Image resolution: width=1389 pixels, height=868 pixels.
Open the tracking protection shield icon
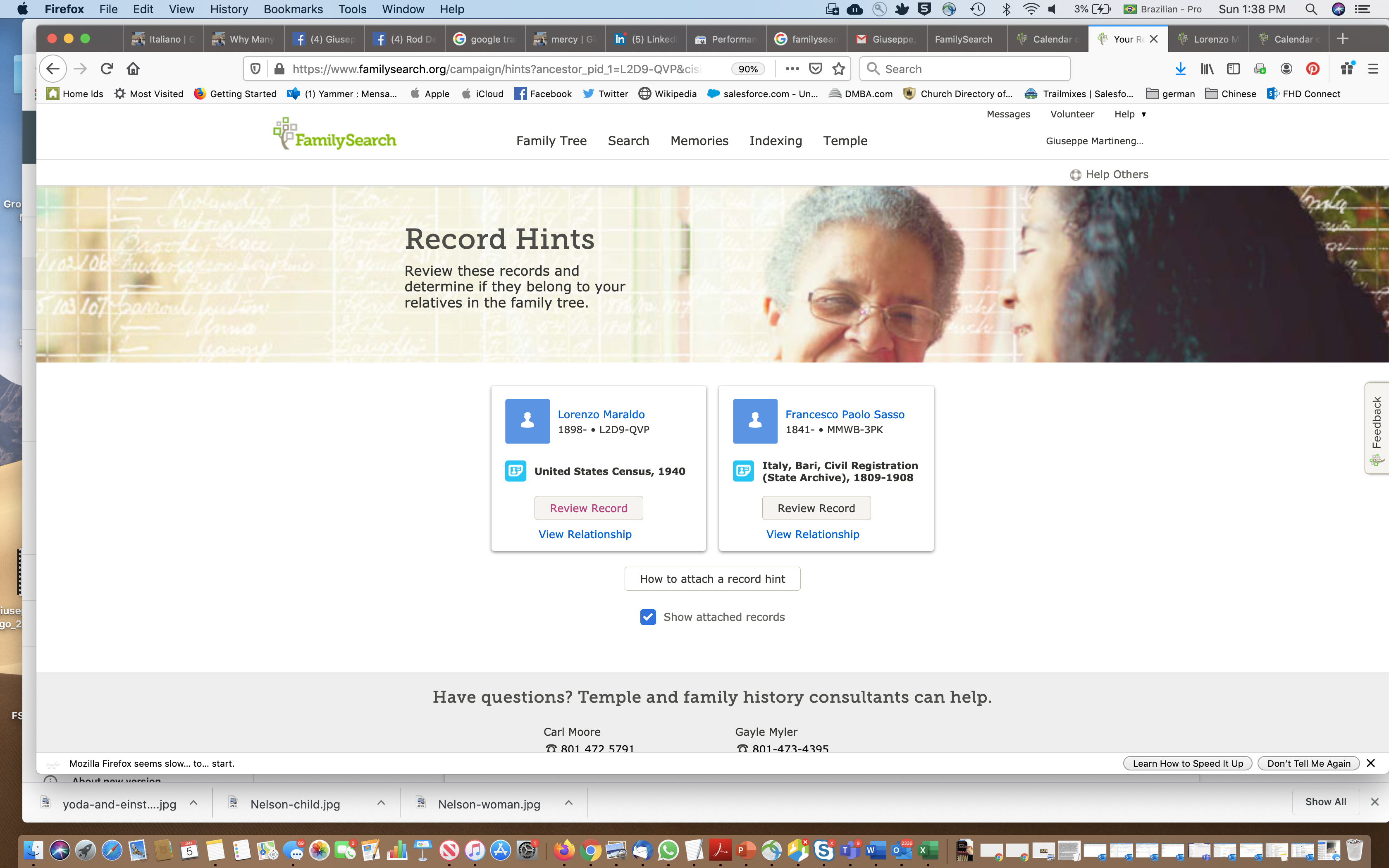(x=255, y=69)
